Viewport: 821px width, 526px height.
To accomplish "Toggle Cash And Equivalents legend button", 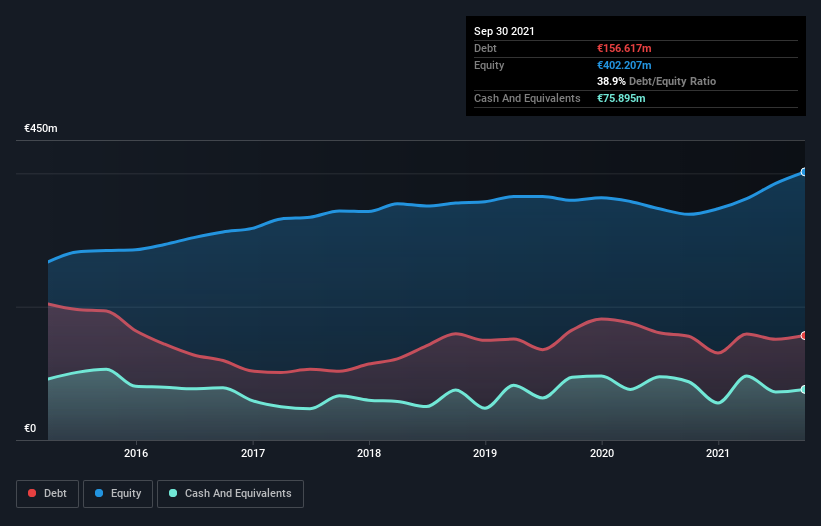I will (230, 494).
